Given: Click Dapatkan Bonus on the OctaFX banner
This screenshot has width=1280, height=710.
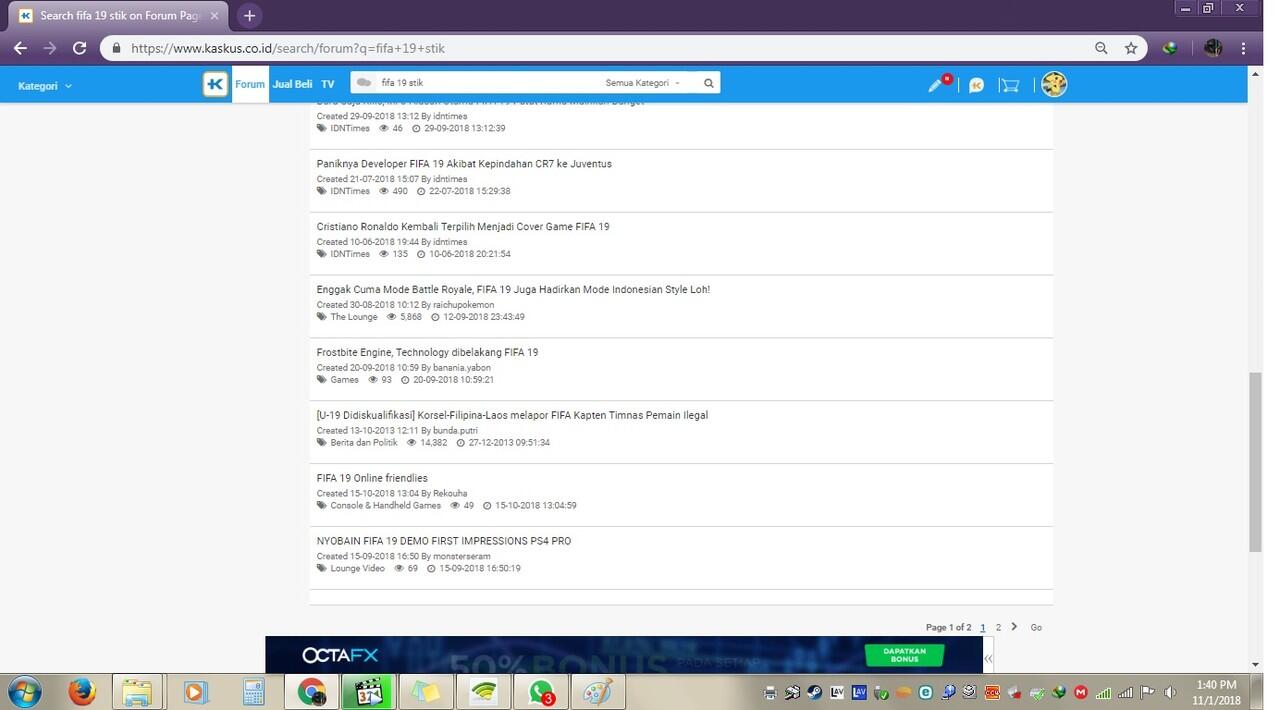Looking at the screenshot, I should pos(904,655).
